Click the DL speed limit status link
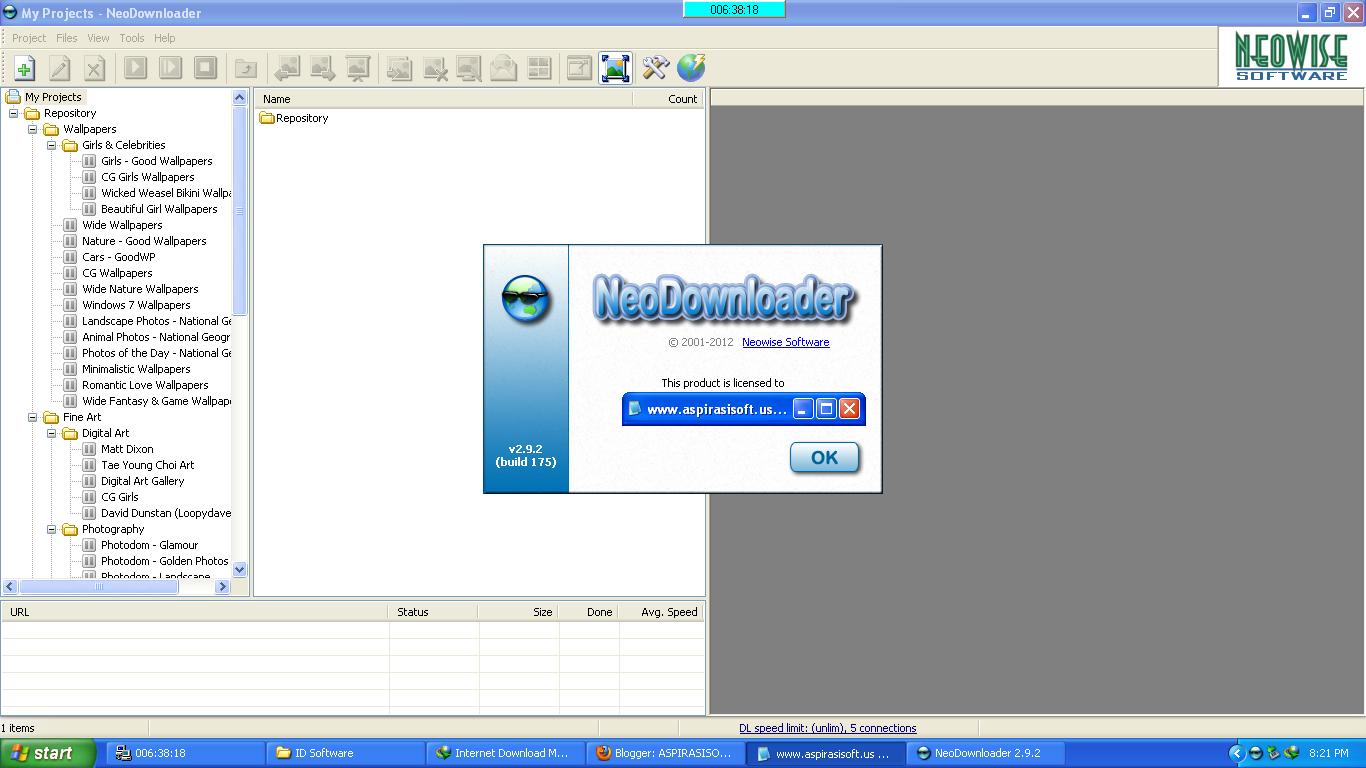This screenshot has width=1366, height=768. 827,728
